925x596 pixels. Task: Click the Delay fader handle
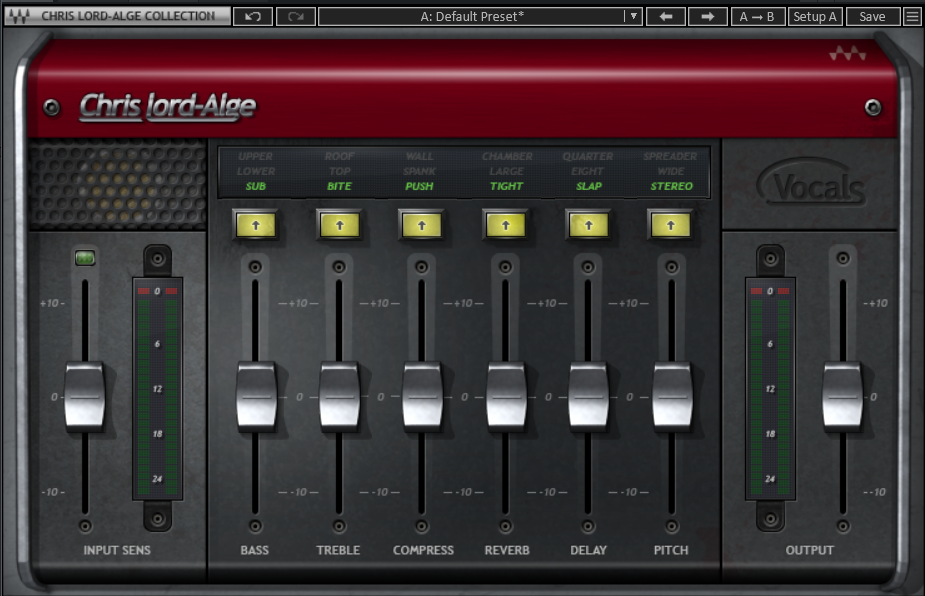(588, 396)
